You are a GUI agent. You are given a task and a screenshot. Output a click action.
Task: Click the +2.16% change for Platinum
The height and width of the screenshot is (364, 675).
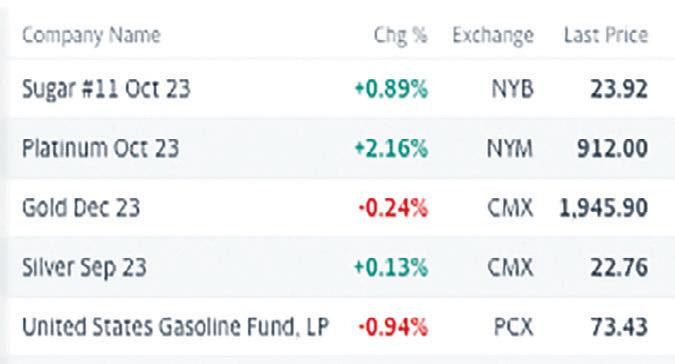click(x=391, y=148)
